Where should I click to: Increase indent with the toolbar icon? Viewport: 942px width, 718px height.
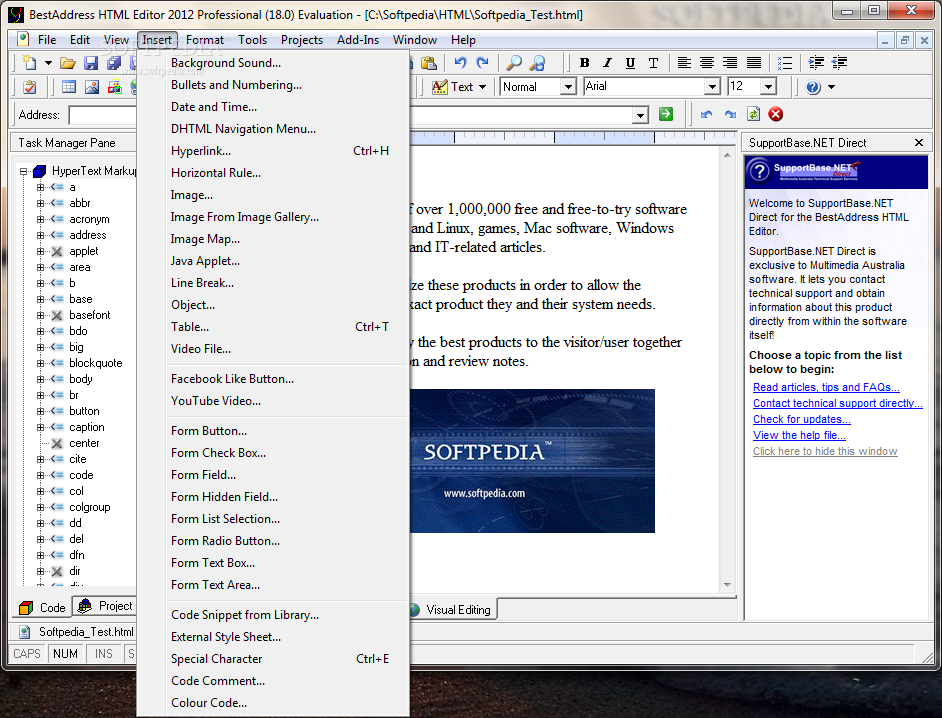[x=816, y=62]
